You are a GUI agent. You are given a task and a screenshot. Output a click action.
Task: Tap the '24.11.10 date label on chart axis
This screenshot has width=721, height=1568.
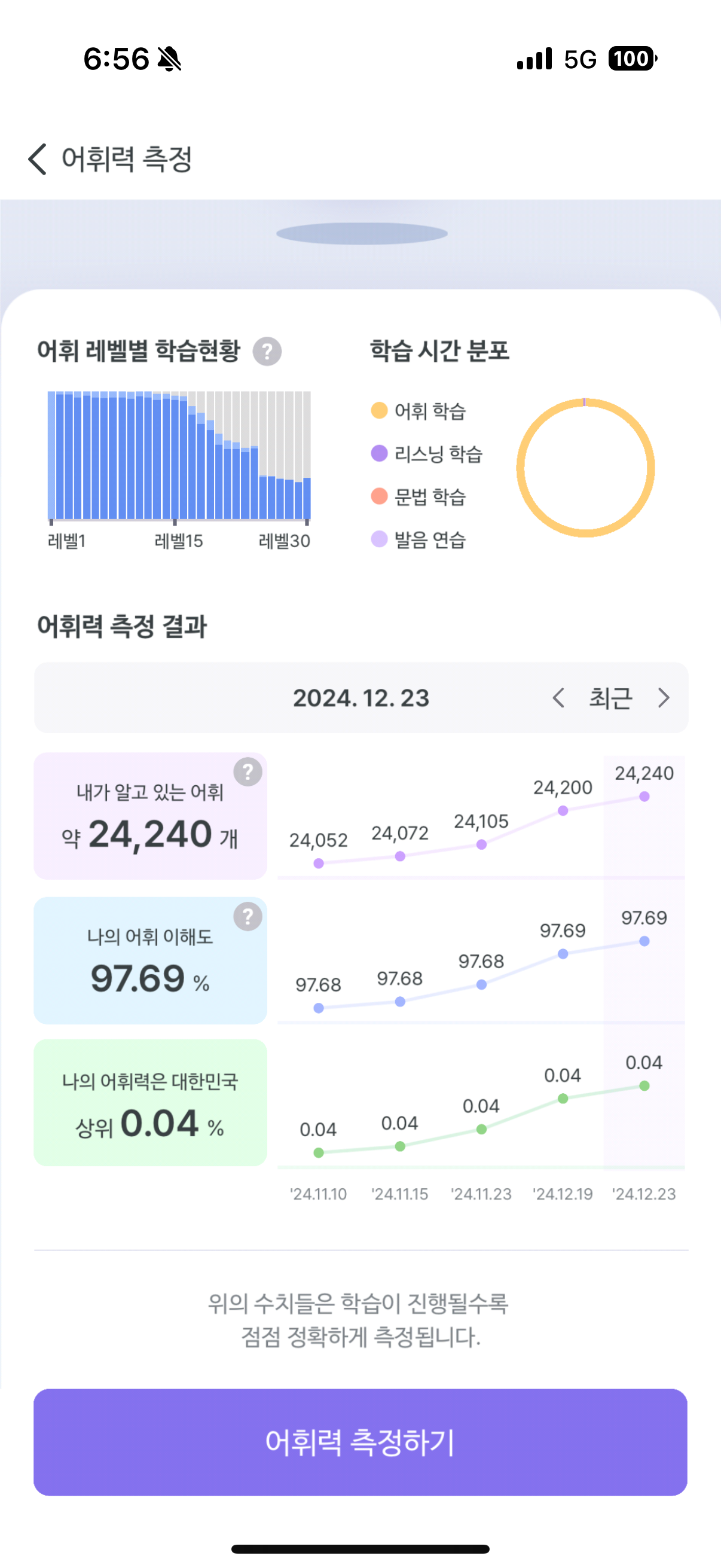[x=318, y=1194]
